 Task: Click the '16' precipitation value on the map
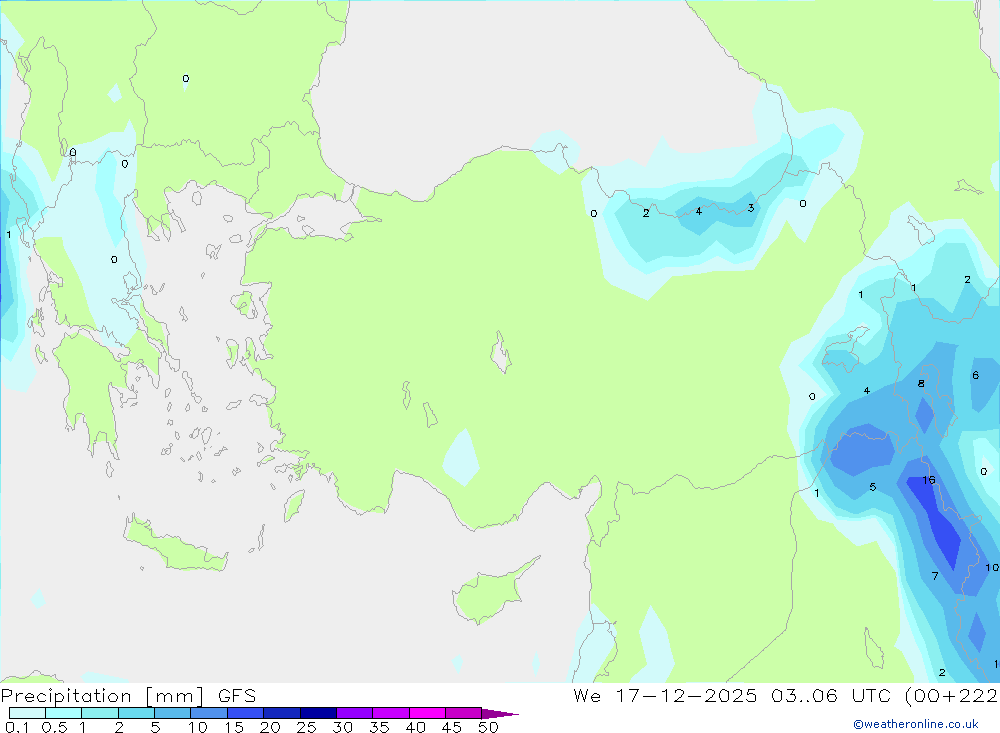[929, 480]
